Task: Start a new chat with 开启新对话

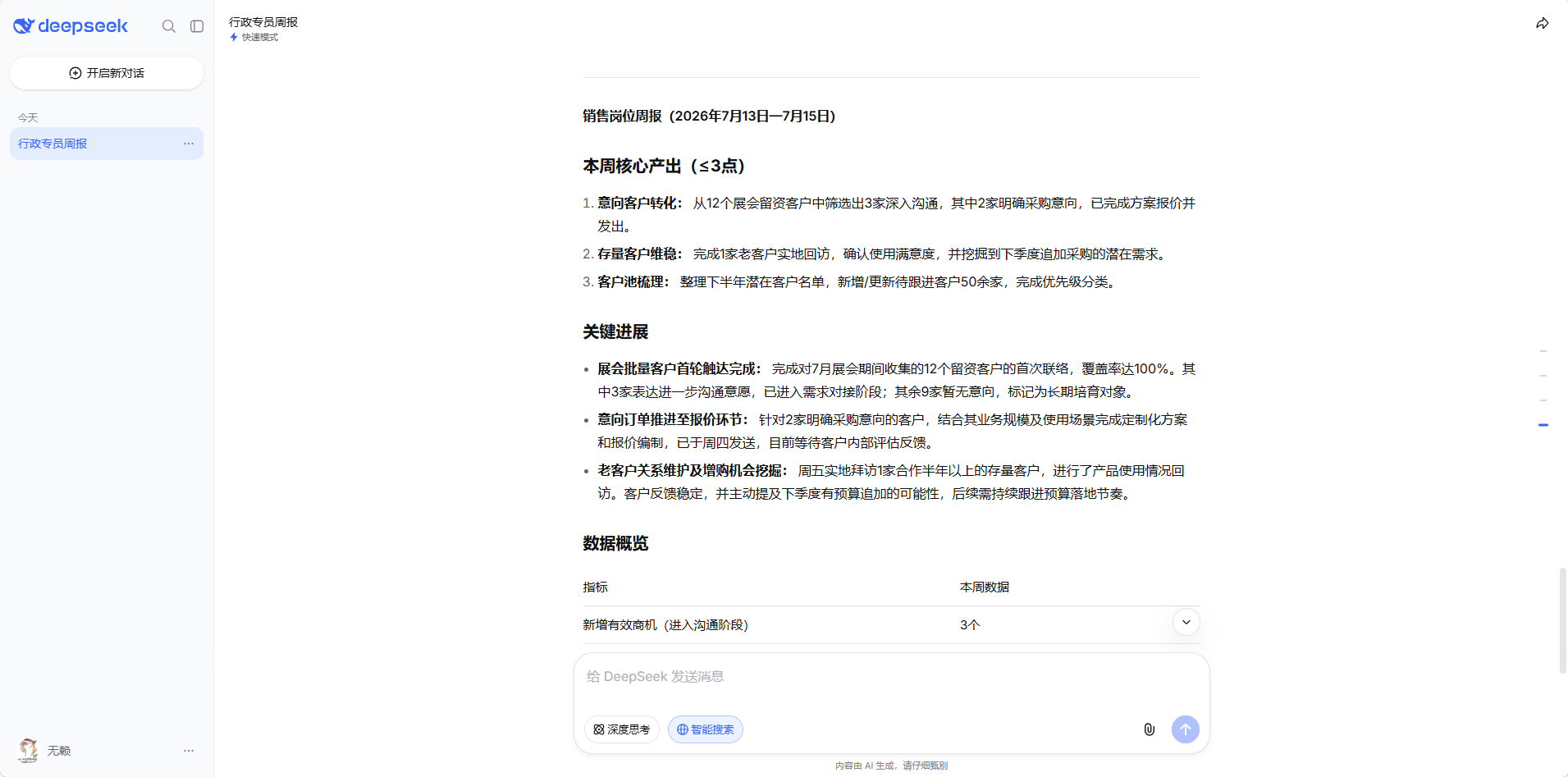Action: tap(107, 73)
